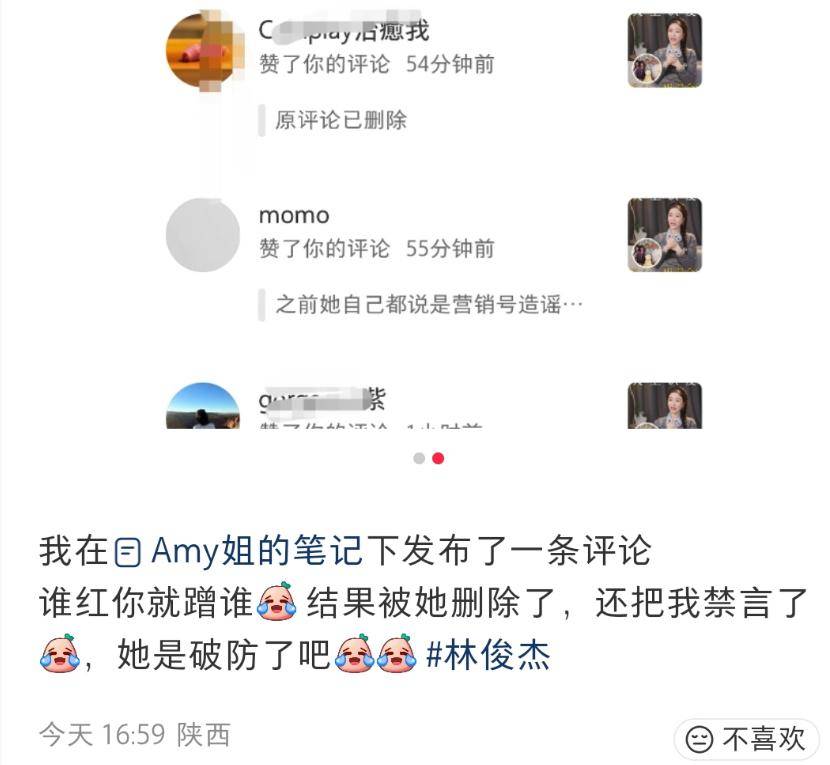The width and height of the screenshot is (830, 765).
Task: Open momo's gray profile avatar
Action: 203,235
